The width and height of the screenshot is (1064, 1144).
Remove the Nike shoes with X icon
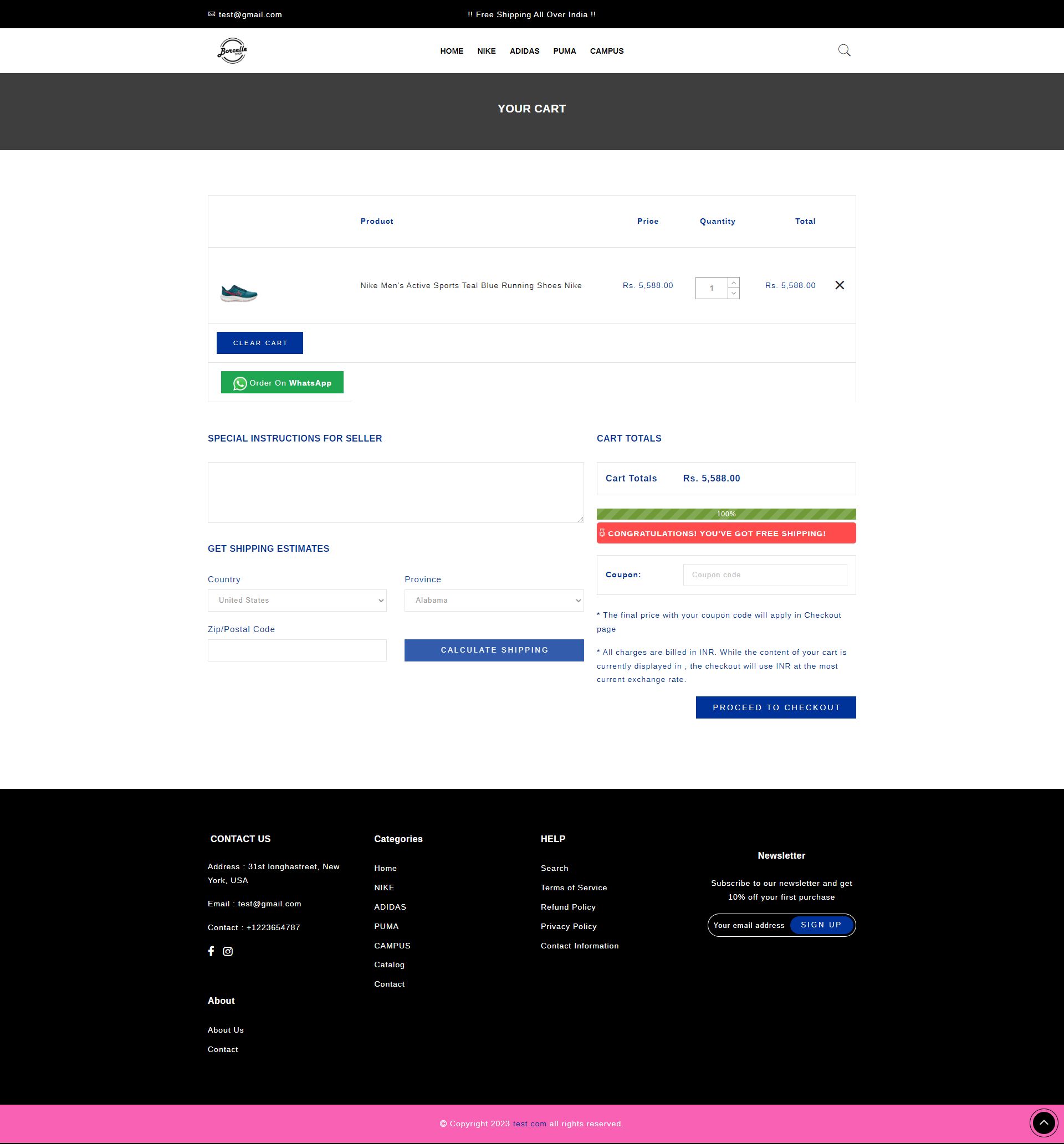(x=840, y=285)
